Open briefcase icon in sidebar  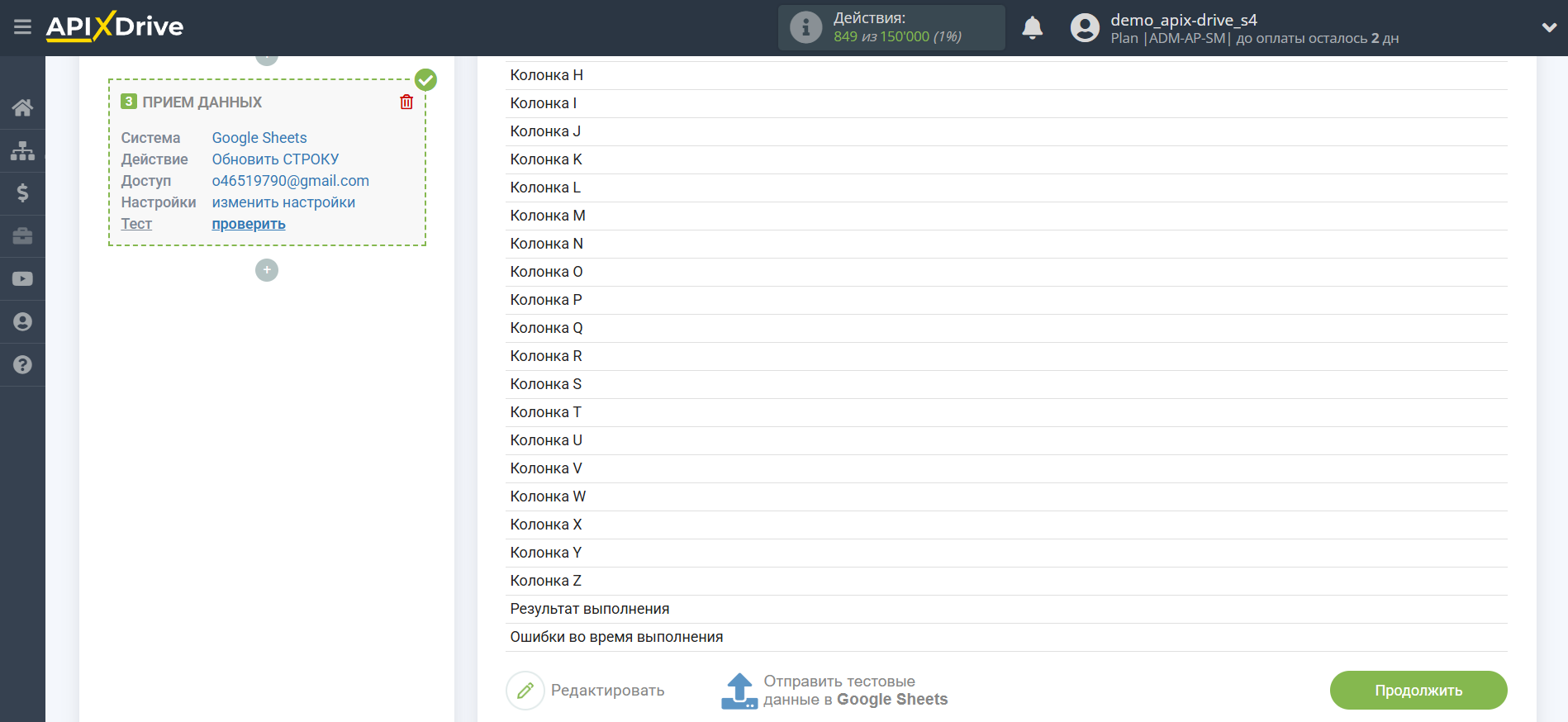coord(22,236)
